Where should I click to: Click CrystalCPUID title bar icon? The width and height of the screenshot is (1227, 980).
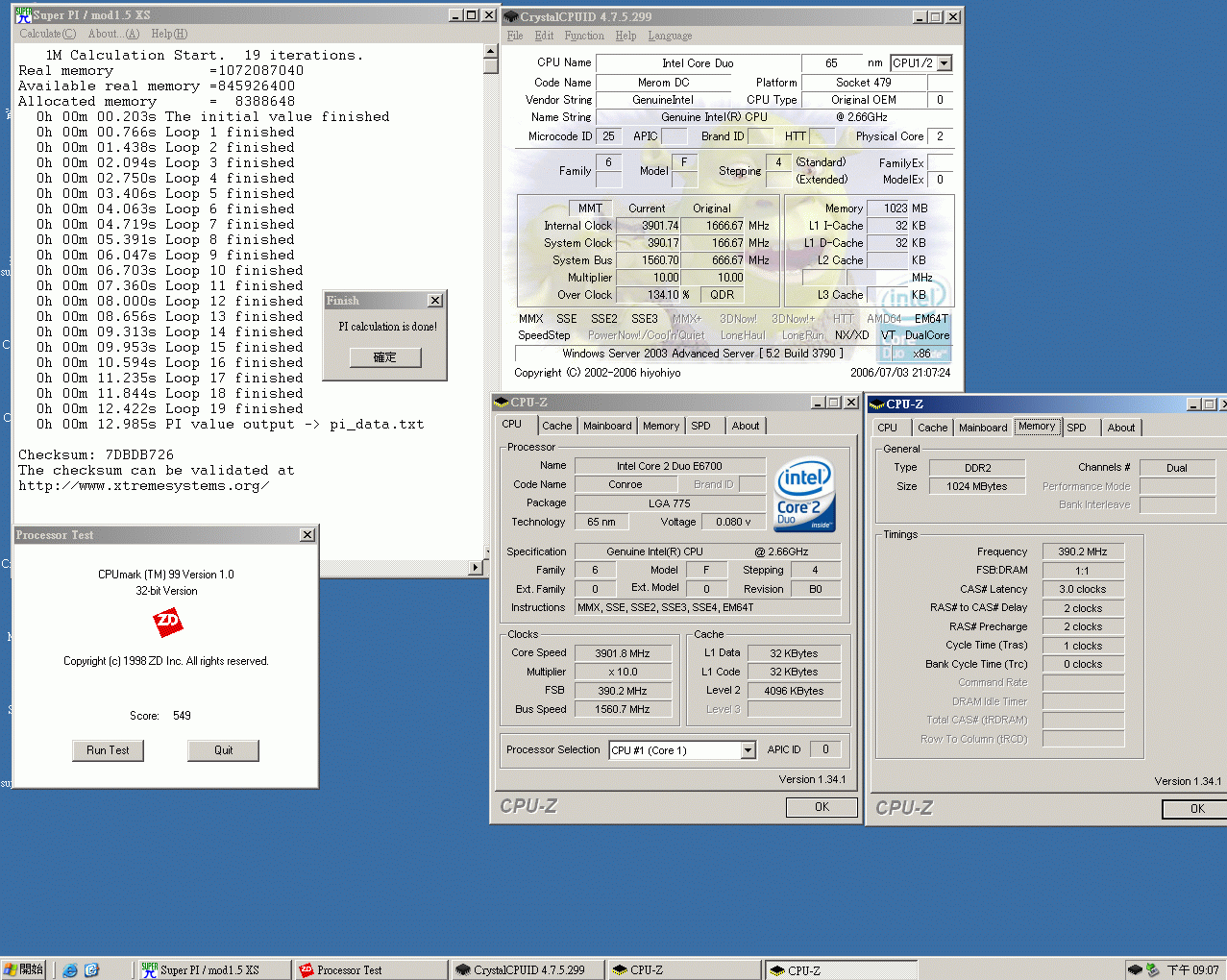tap(511, 16)
